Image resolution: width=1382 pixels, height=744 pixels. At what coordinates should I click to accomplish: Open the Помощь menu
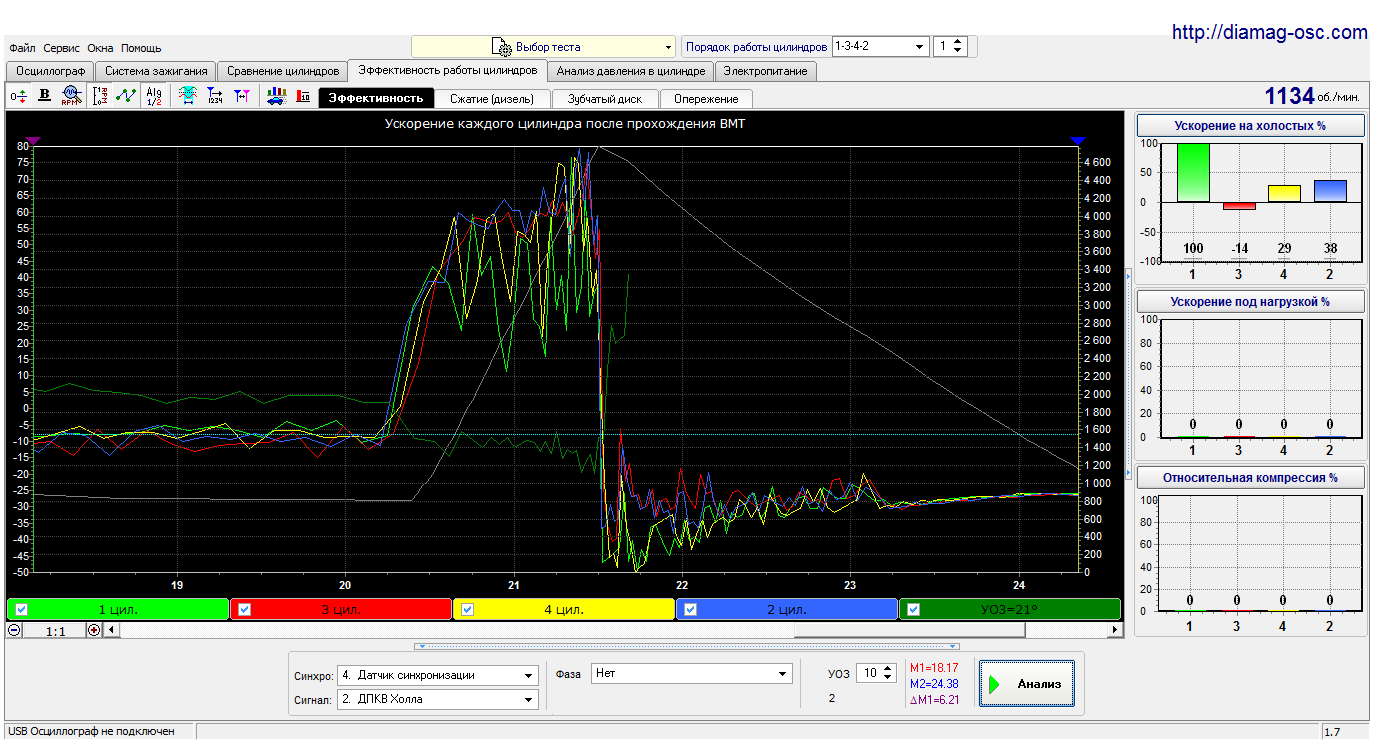141,48
